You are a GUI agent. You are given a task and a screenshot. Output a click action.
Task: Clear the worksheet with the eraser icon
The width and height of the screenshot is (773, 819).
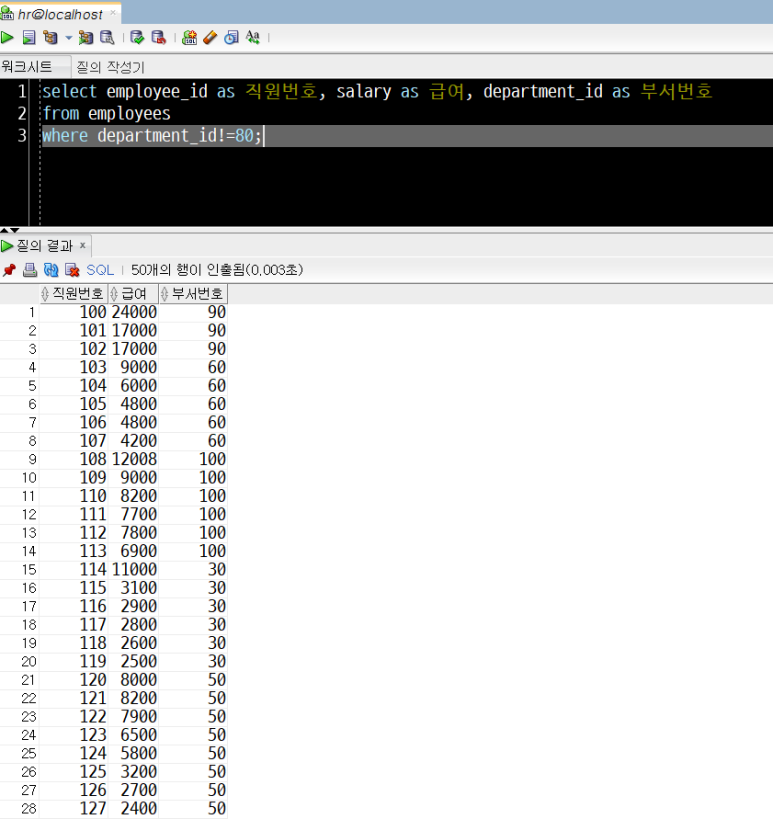(x=210, y=38)
